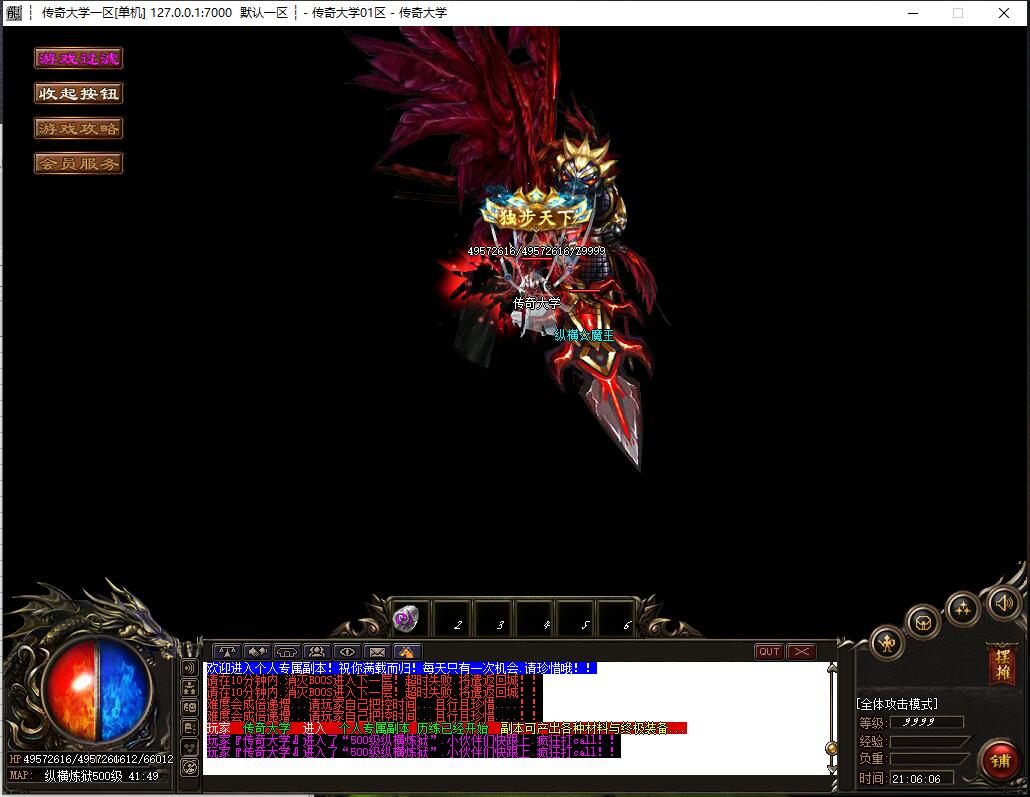Screen dimensions: 1030x797
Task: Click the [全体攻击模式] attack mode label
Action: tap(897, 704)
